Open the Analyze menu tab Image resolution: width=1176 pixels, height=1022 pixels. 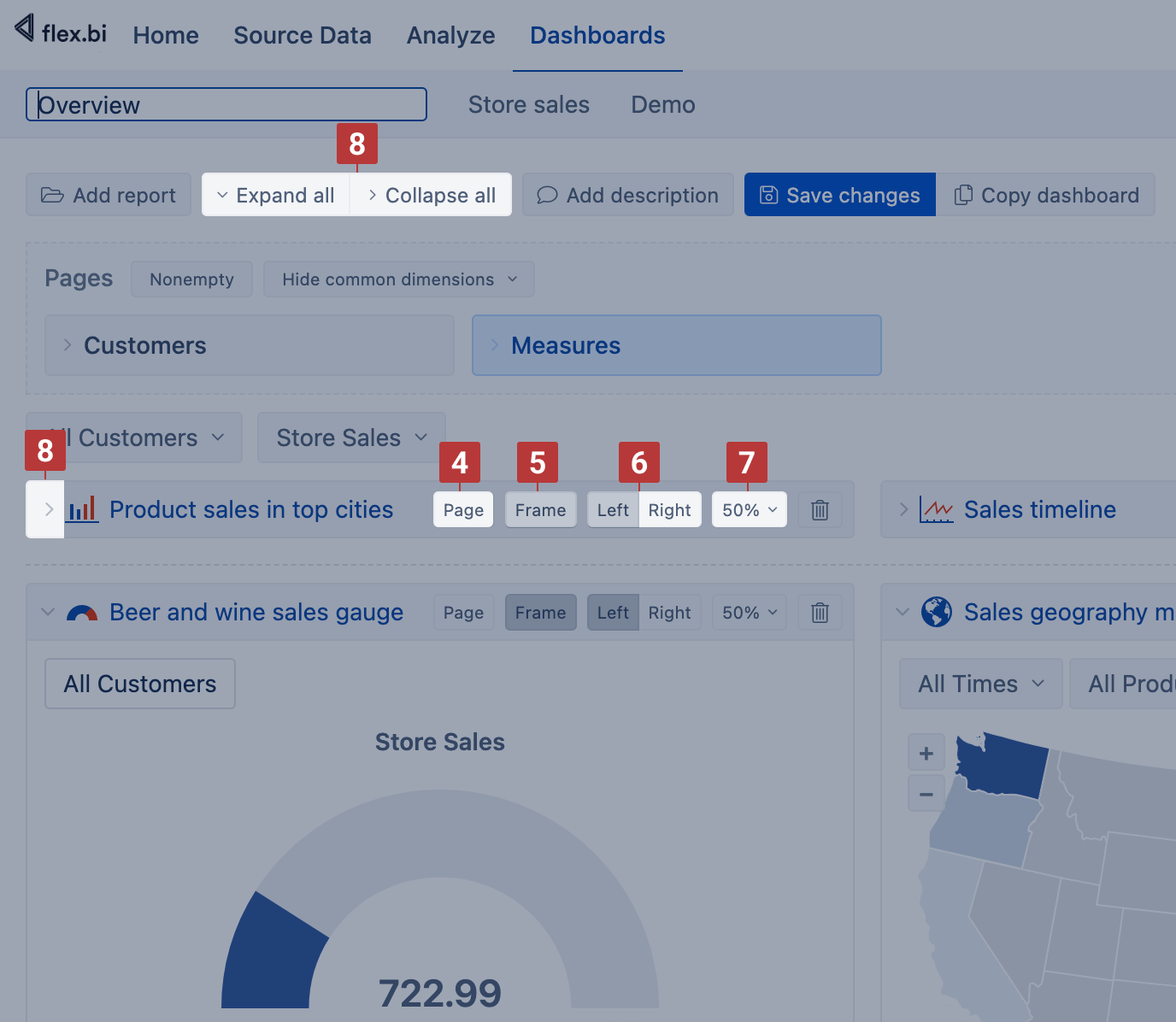pos(450,35)
